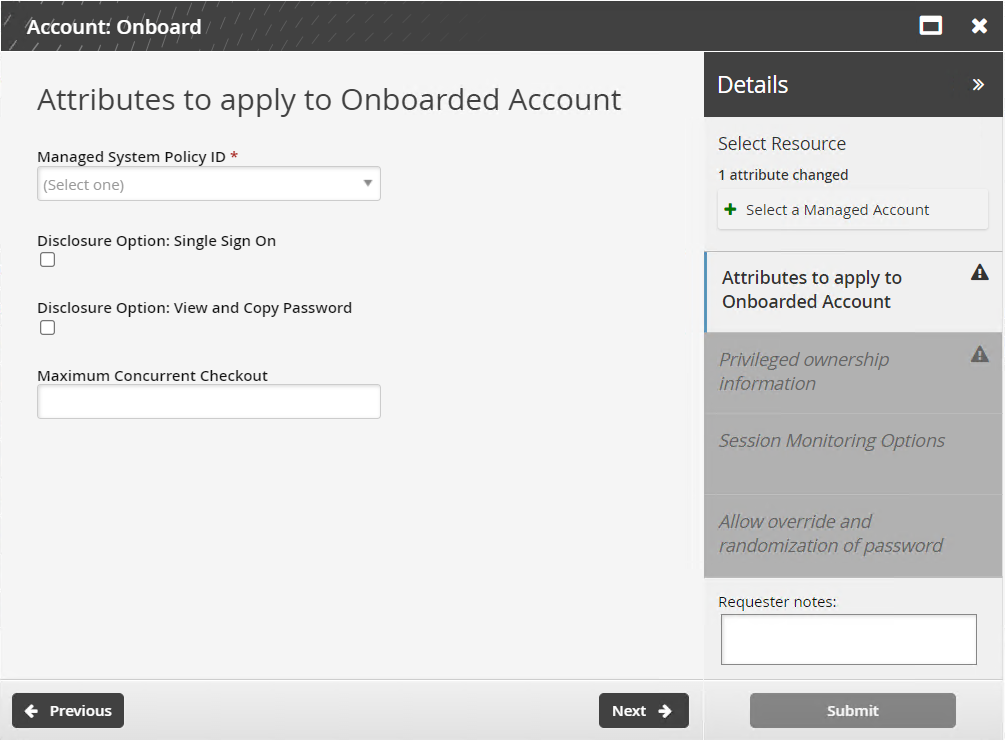1005x740 pixels.
Task: Click the maximize window icon in header
Action: 931,26
